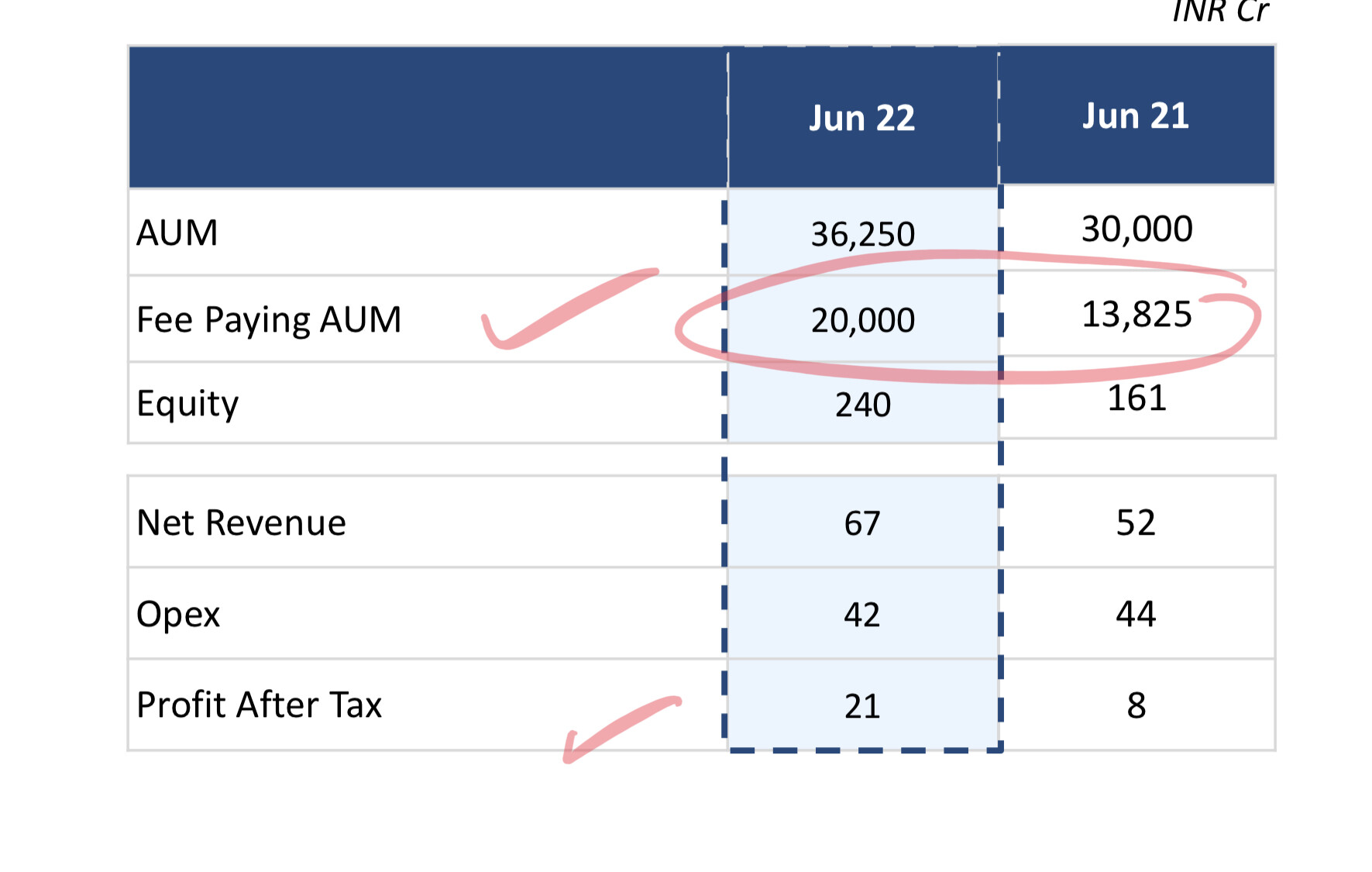Viewport: 1372px width, 872px height.
Task: Click the 161 Equity value
Action: pos(1136,398)
